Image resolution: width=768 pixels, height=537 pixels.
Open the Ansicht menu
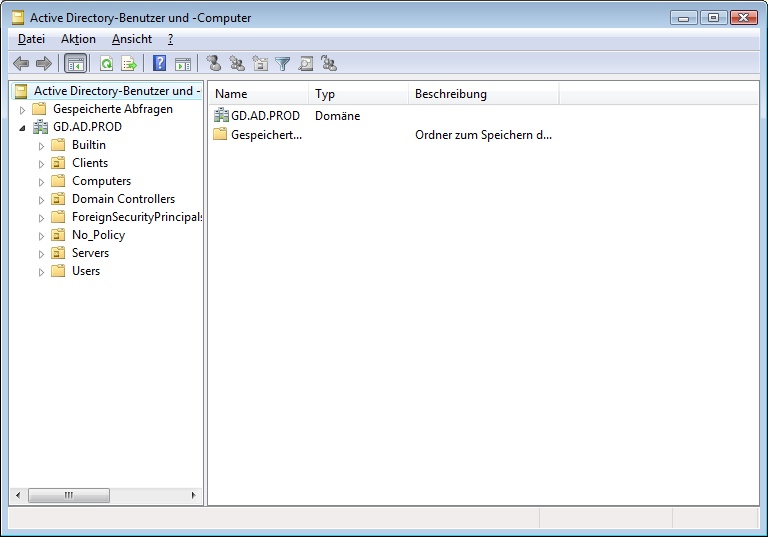tap(131, 39)
